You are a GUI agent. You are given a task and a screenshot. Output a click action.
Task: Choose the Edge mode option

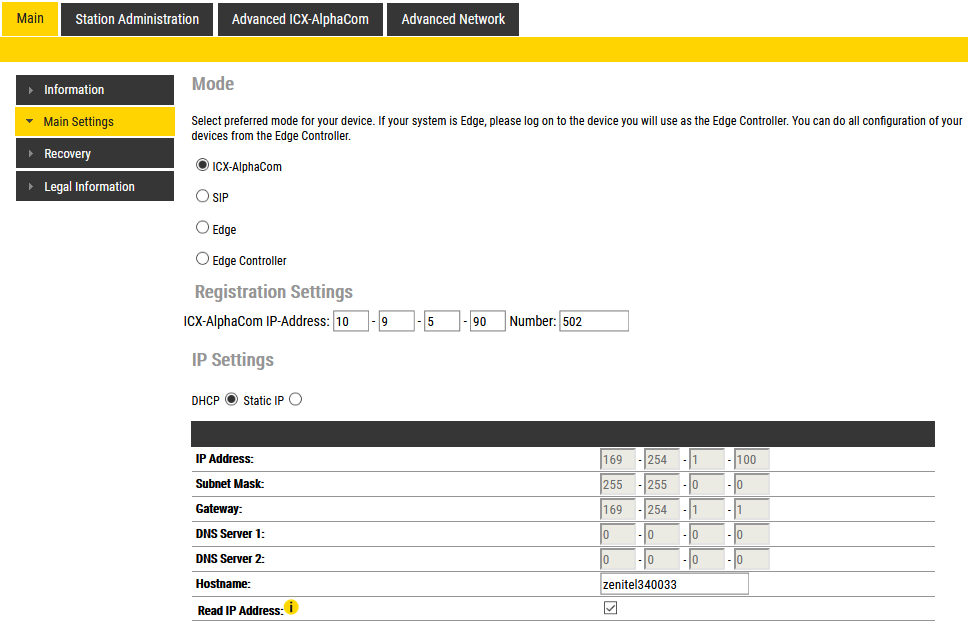point(203,229)
